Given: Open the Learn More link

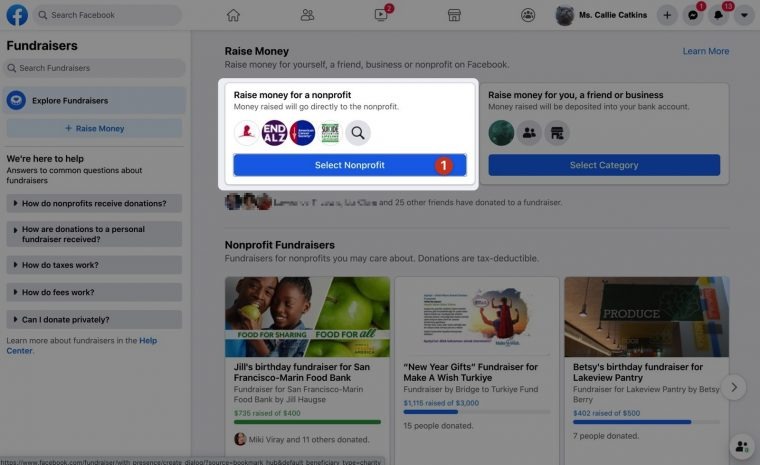Looking at the screenshot, I should (x=705, y=51).
